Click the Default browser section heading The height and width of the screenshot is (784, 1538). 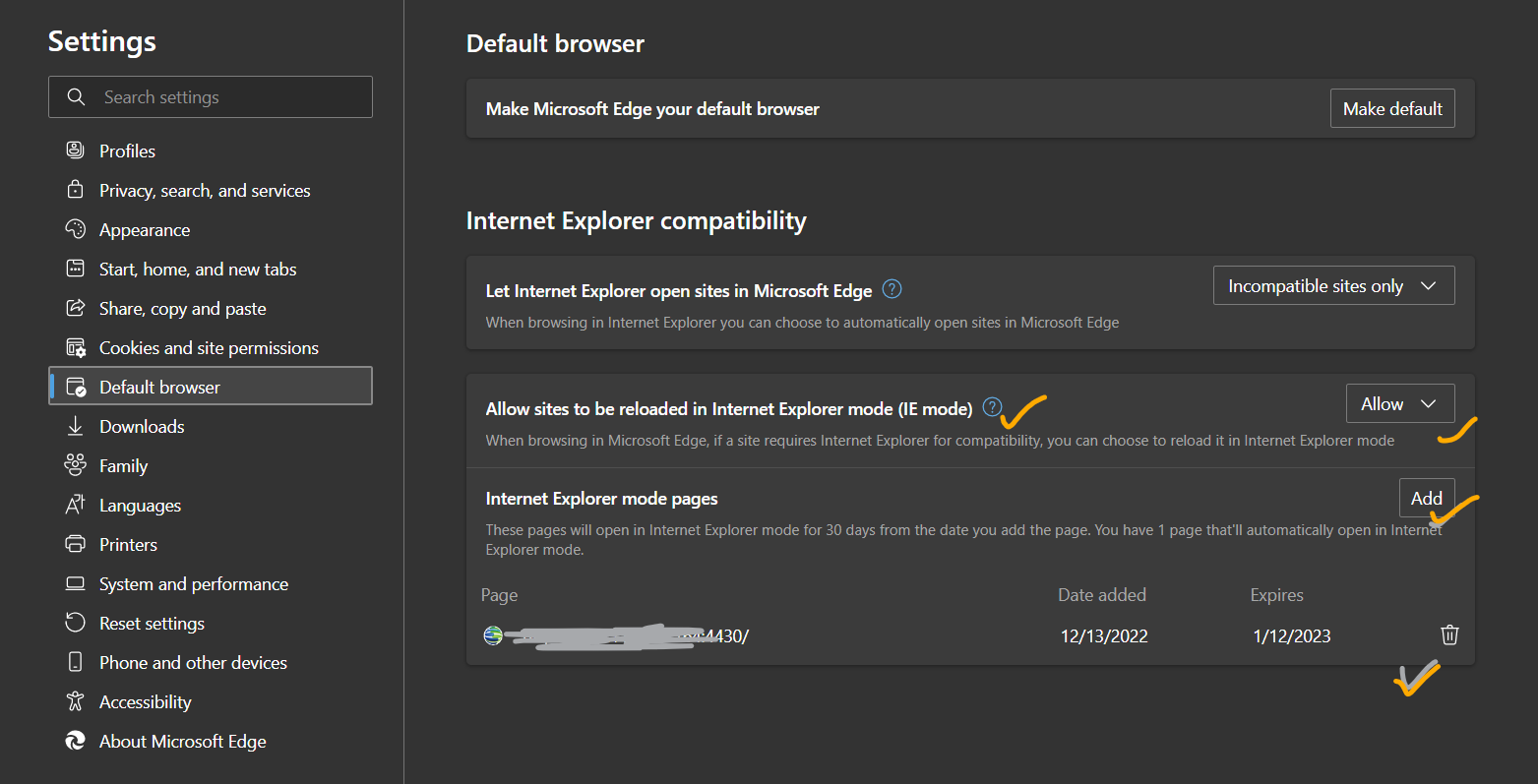[555, 43]
